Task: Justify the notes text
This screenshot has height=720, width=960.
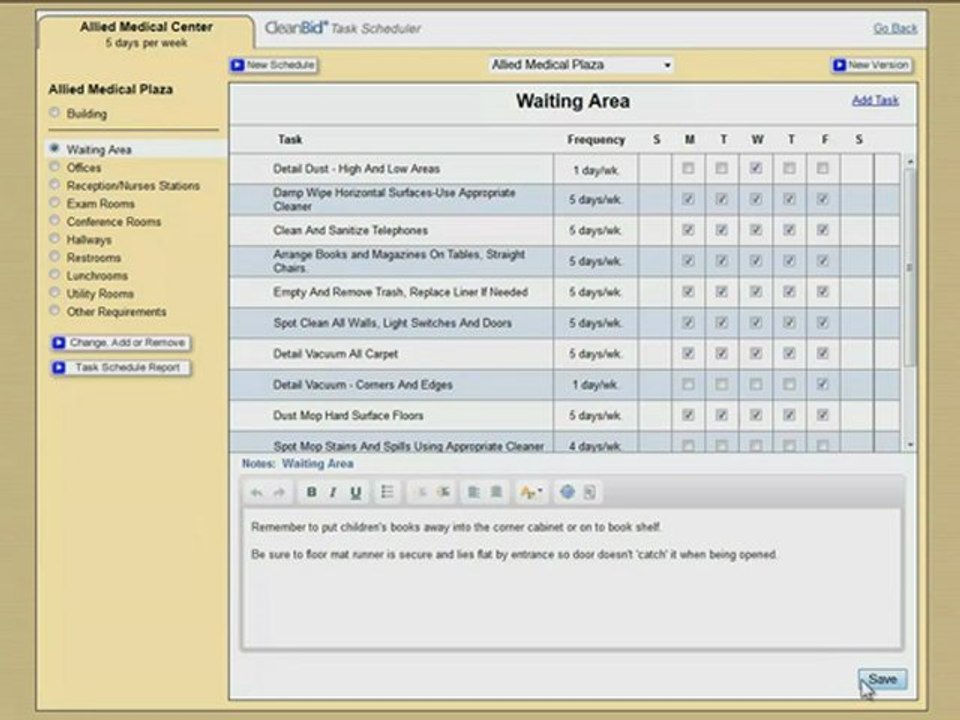Action: [x=497, y=492]
